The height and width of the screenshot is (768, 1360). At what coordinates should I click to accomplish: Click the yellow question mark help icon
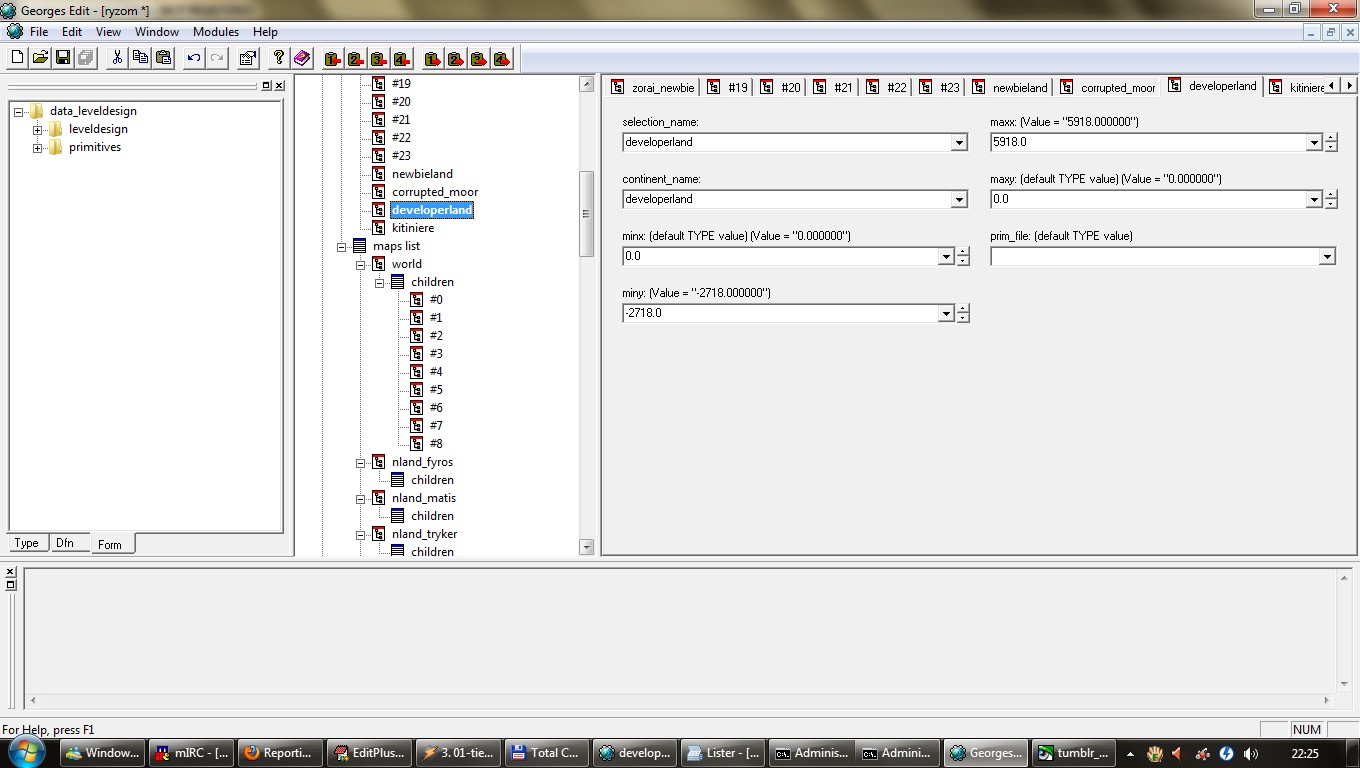click(x=279, y=58)
